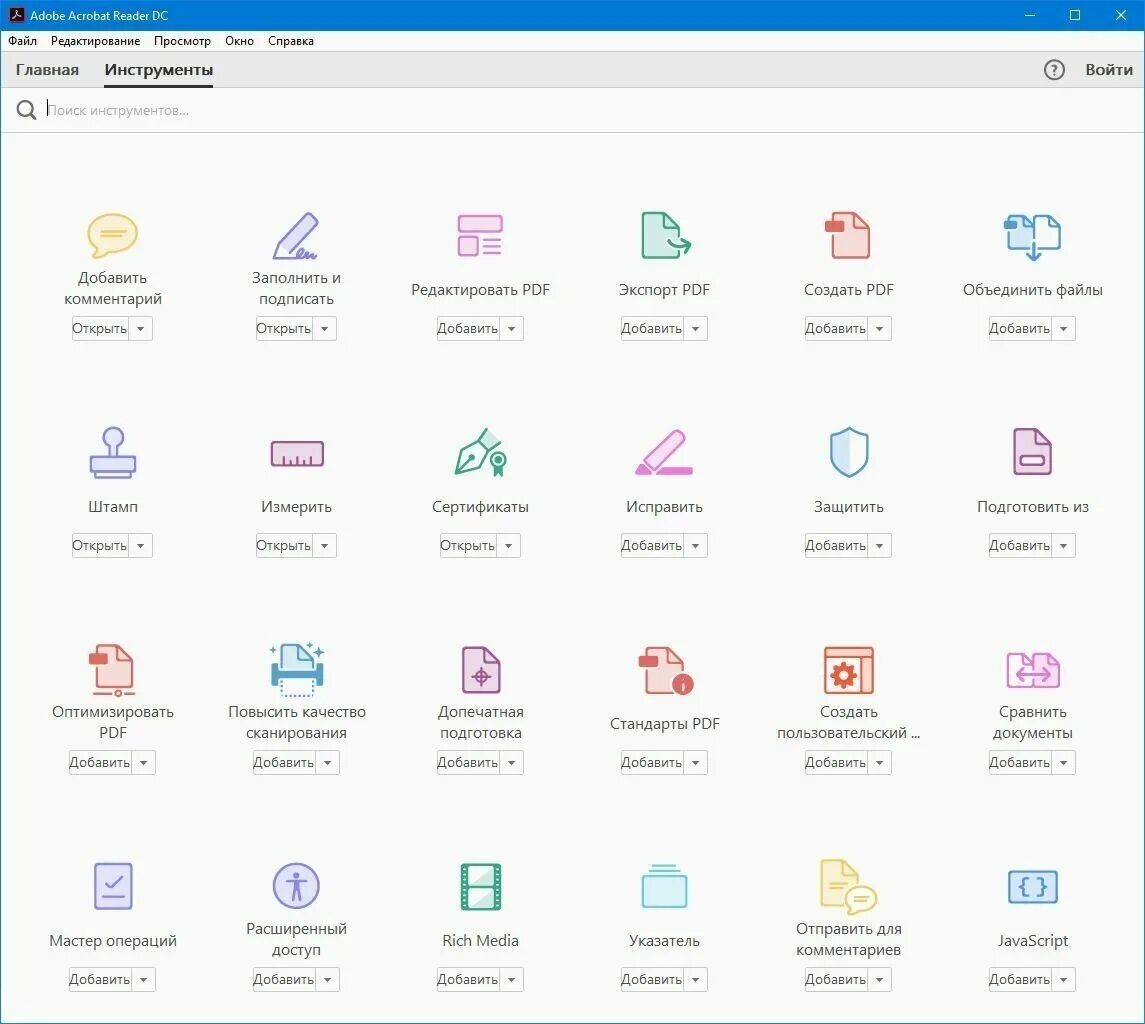Select the Заполнить и подписать pen icon

coord(296,235)
